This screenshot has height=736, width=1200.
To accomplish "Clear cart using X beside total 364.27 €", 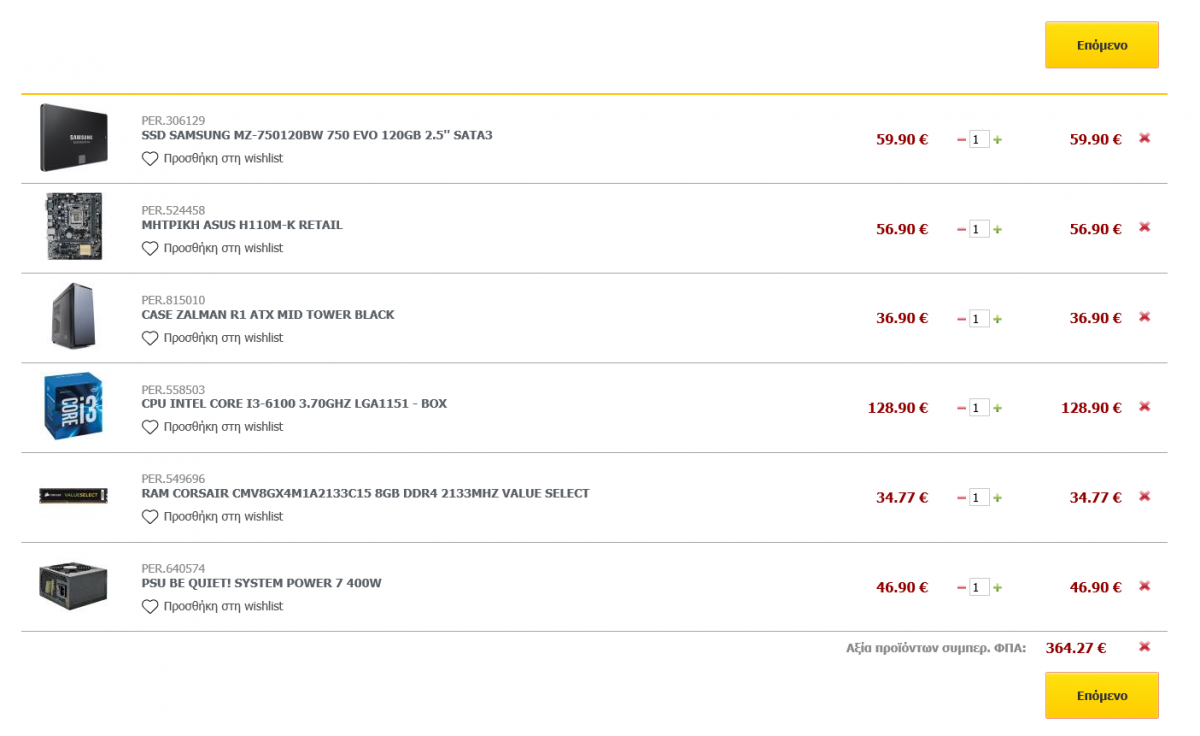I will [x=1145, y=647].
